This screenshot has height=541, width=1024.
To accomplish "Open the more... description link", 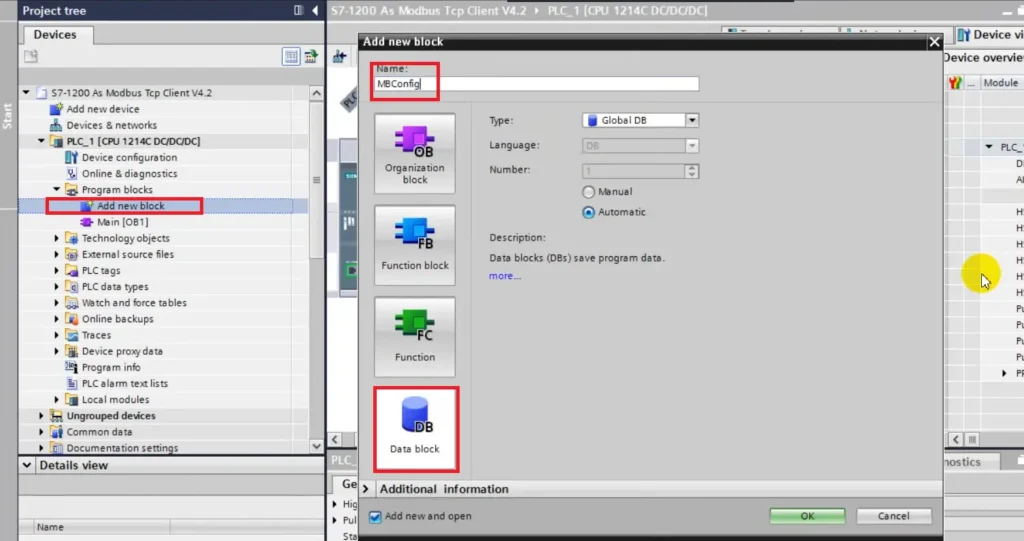I will click(x=505, y=276).
